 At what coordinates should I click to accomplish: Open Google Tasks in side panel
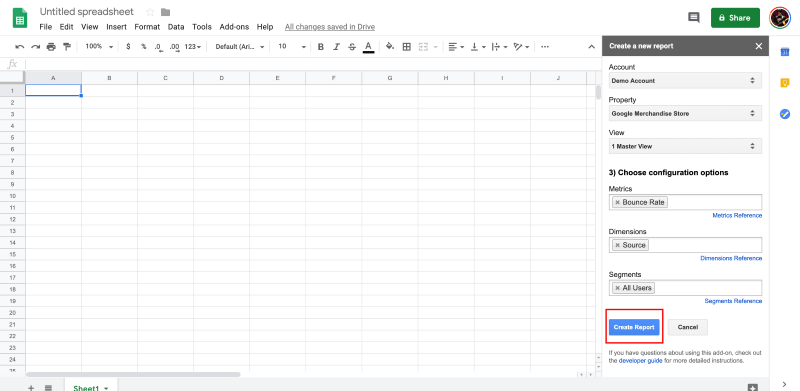[785, 114]
